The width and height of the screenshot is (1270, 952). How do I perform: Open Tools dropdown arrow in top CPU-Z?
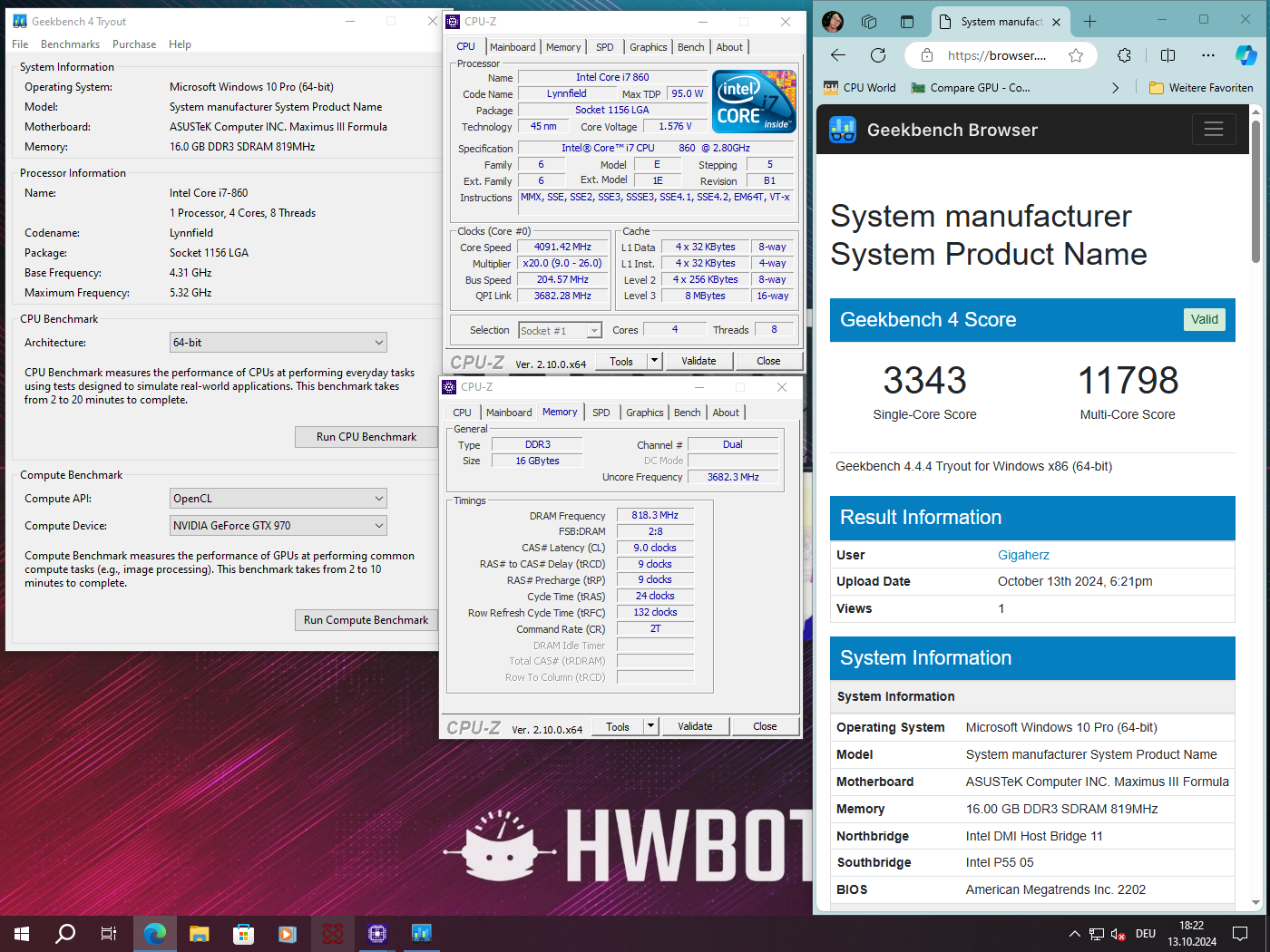[x=654, y=361]
